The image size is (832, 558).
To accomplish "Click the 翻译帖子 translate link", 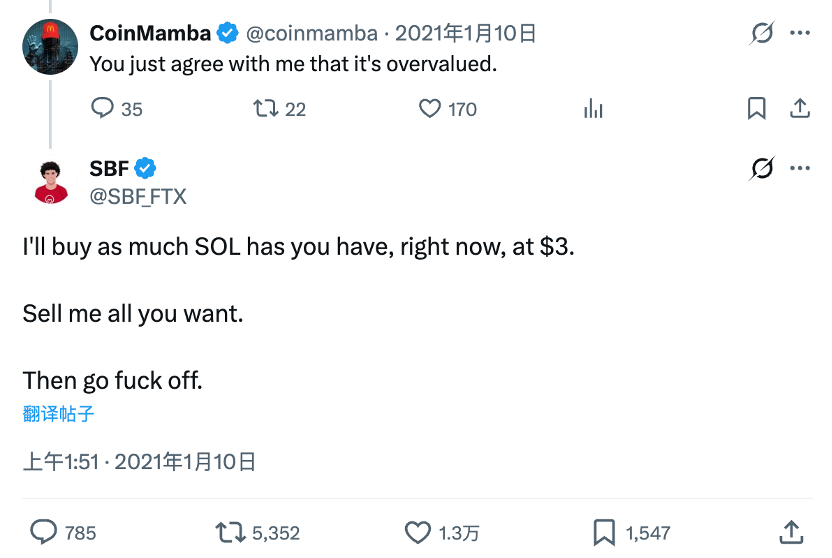I will [58, 413].
